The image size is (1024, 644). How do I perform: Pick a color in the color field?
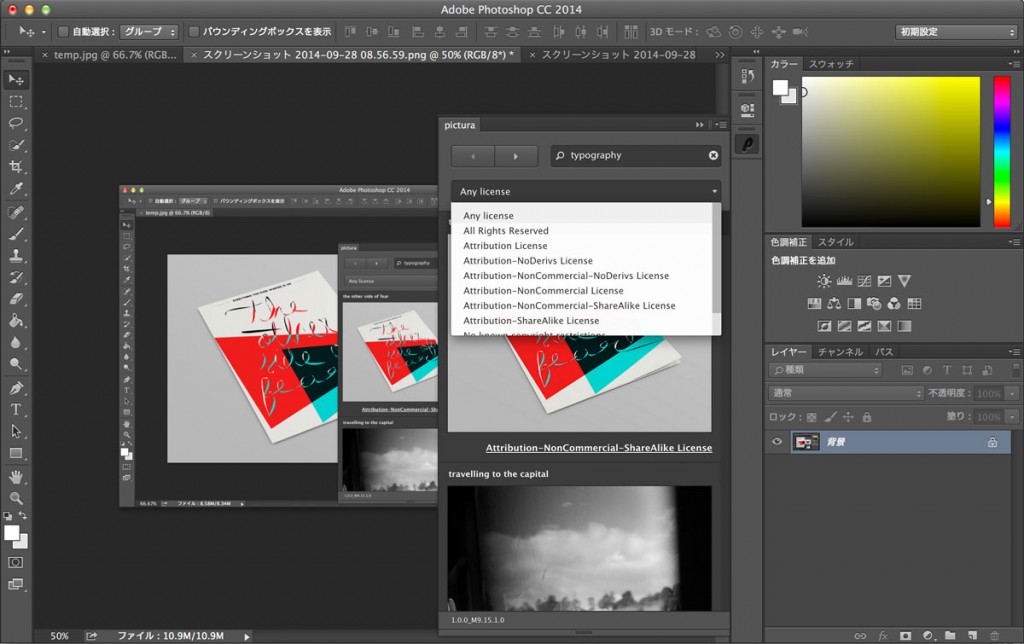coord(891,152)
